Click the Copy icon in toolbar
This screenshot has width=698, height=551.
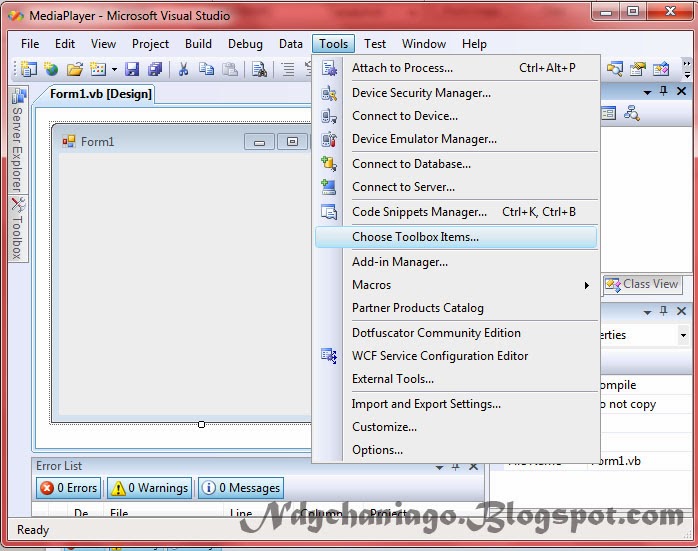pyautogui.click(x=206, y=69)
